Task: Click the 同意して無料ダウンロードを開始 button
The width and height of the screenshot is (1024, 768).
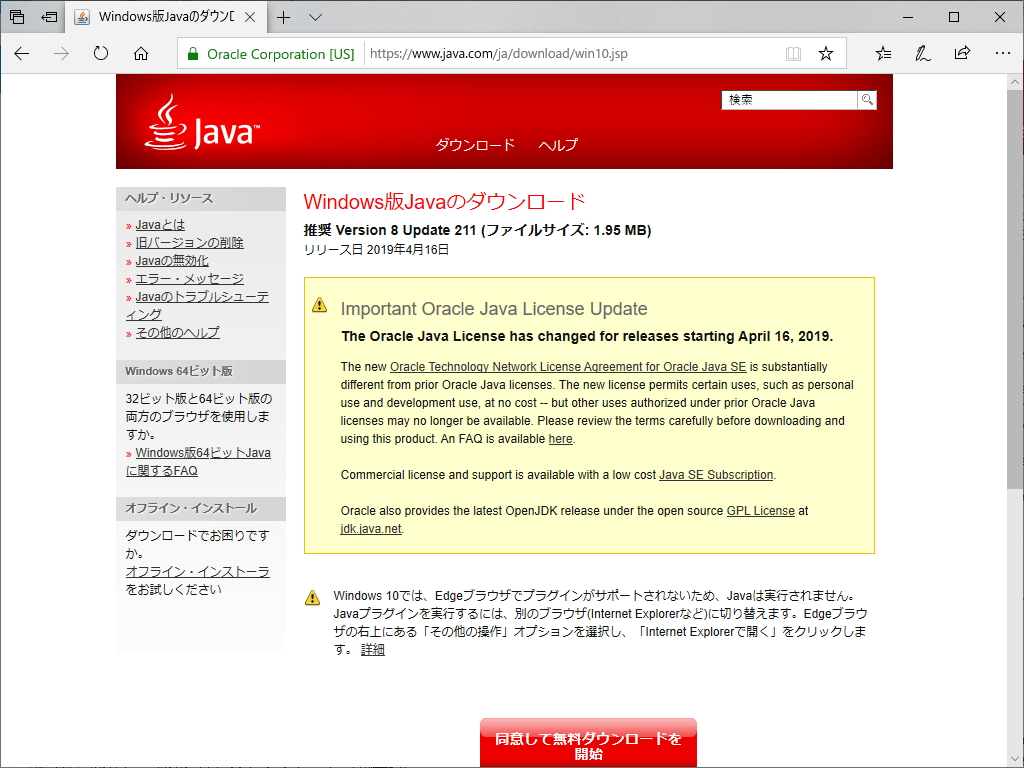Action: 588,742
